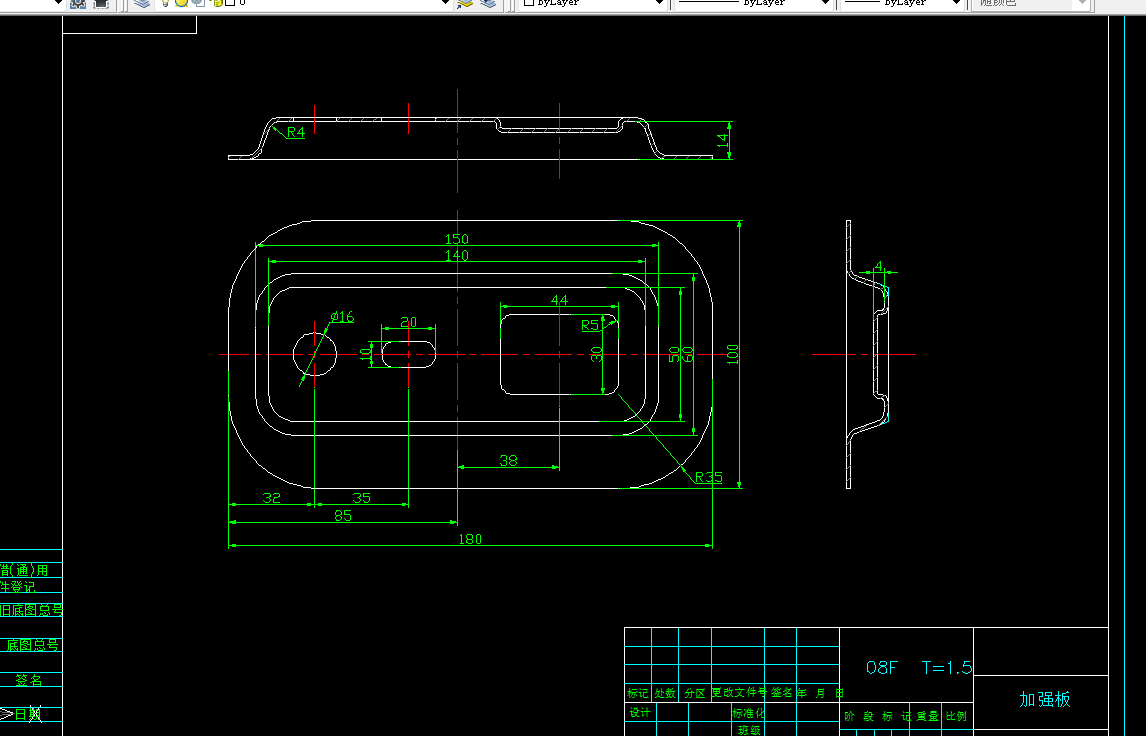Select the 20 slot length dimension
Image resolution: width=1146 pixels, height=736 pixels.
point(409,322)
